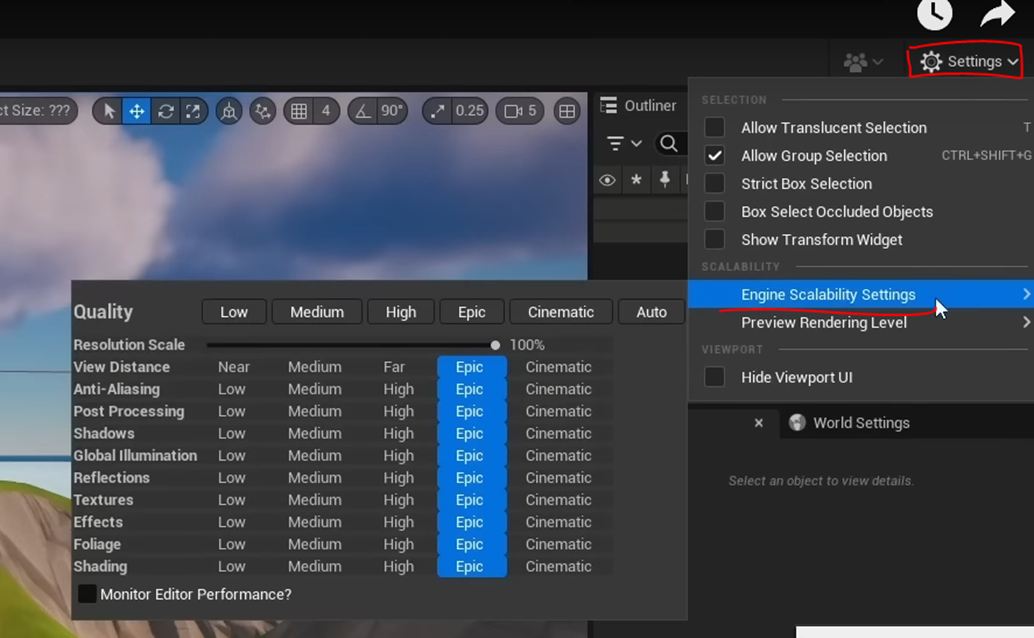This screenshot has height=638, width=1034.
Task: Set overall Quality to High
Action: coord(401,312)
